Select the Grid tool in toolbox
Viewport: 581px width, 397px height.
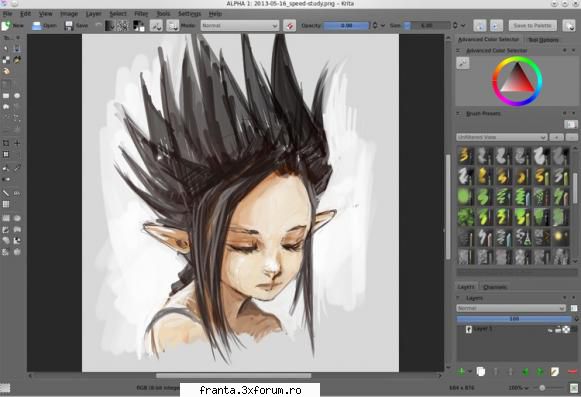[6, 204]
